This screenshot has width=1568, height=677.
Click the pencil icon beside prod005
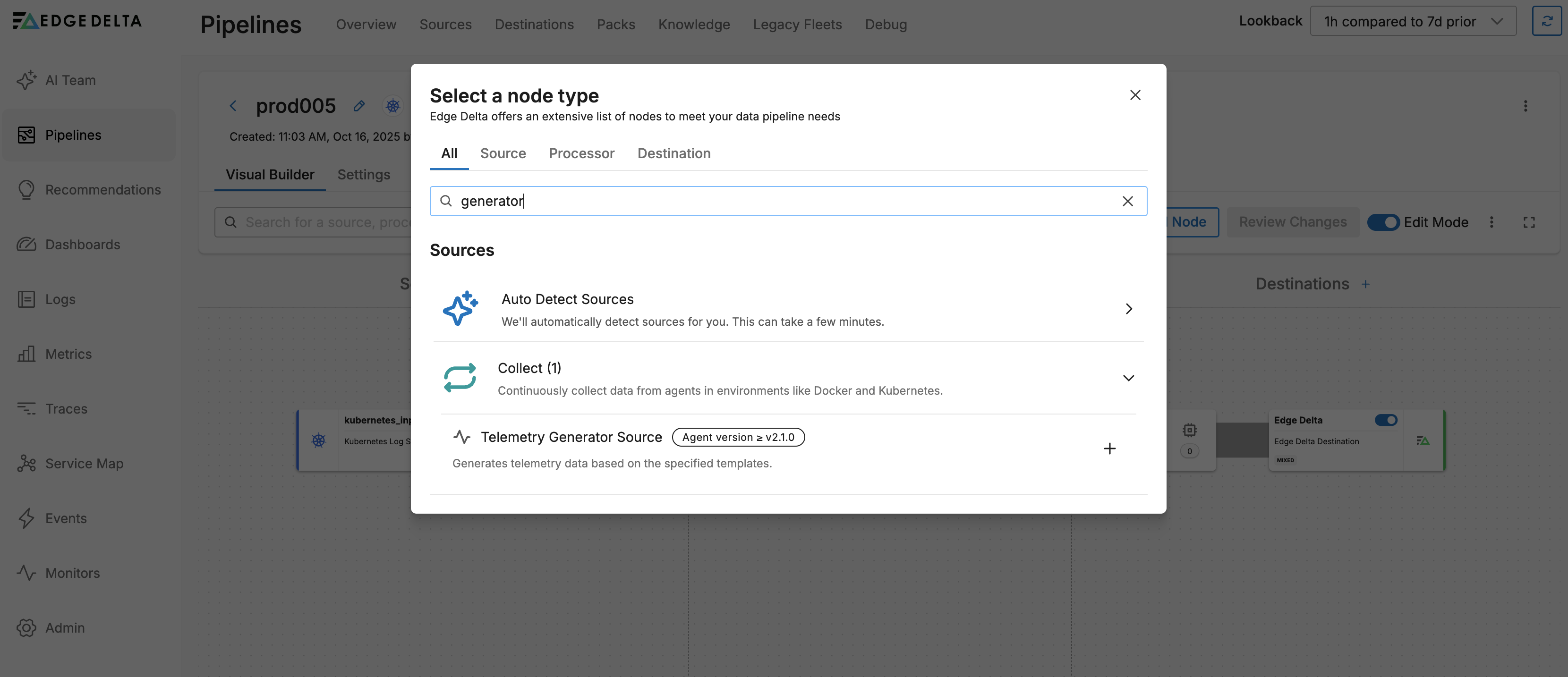pos(359,106)
